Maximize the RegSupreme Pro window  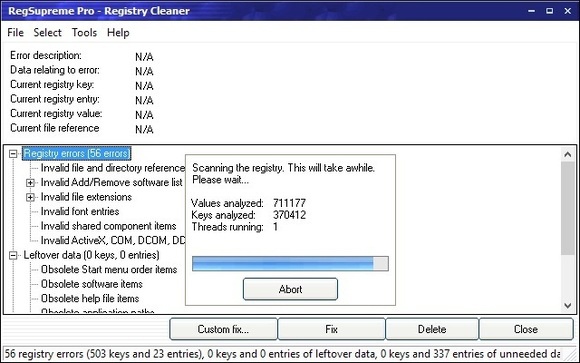point(550,11)
